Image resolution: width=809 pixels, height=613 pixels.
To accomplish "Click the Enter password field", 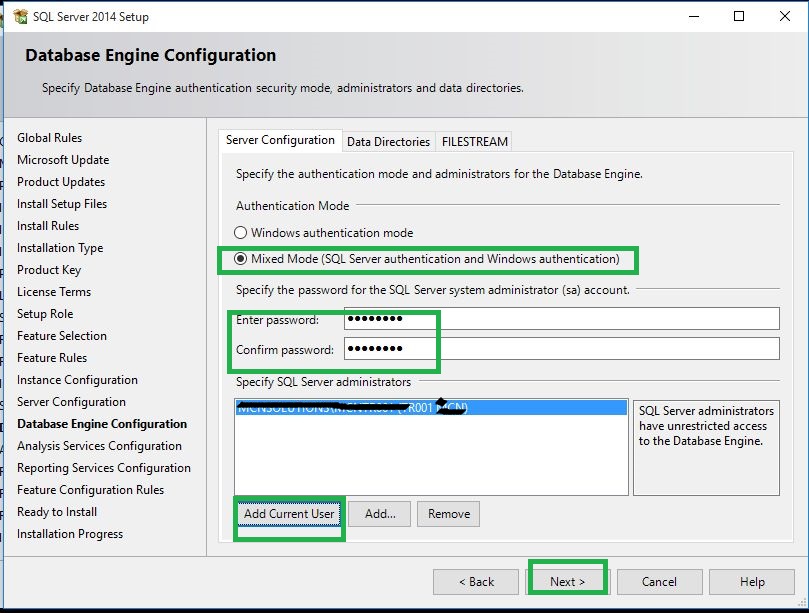I will pos(561,319).
